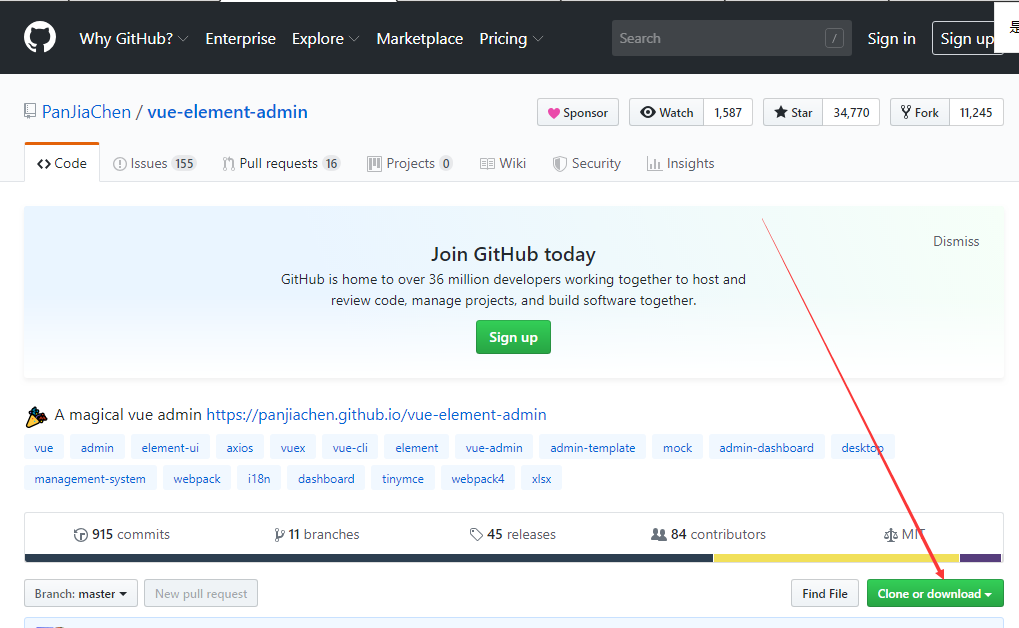
Task: View the 11,245 forks count
Action: [976, 112]
